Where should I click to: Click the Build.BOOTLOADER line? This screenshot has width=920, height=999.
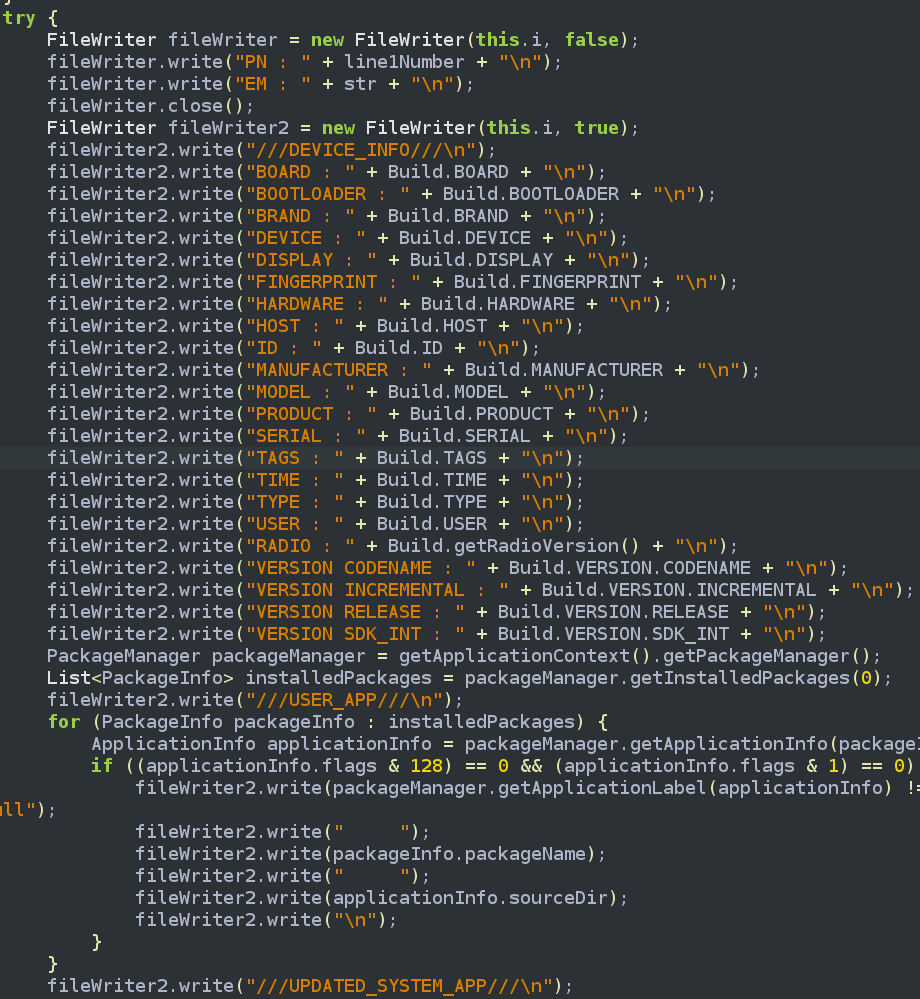(381, 194)
